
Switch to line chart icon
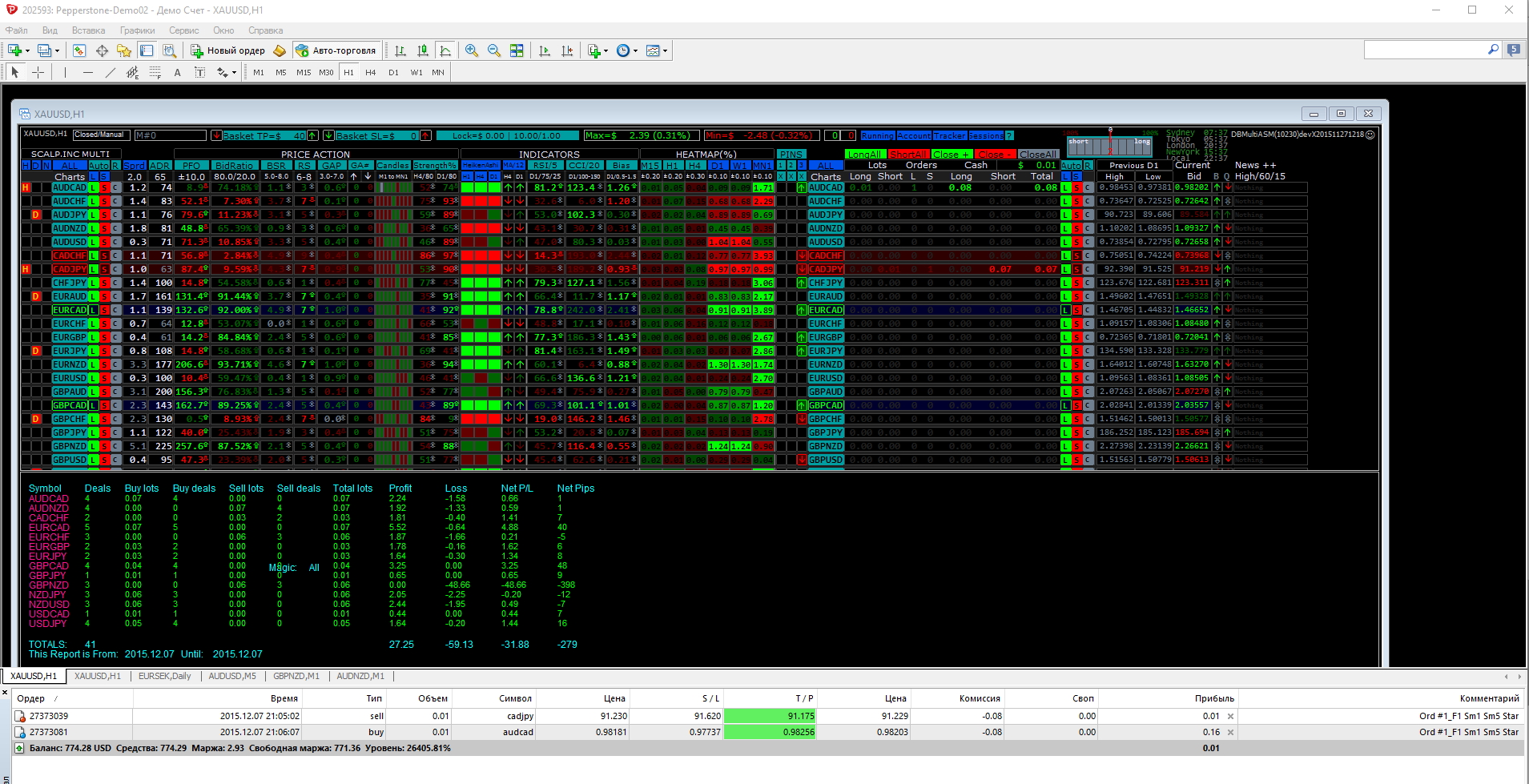[x=445, y=50]
